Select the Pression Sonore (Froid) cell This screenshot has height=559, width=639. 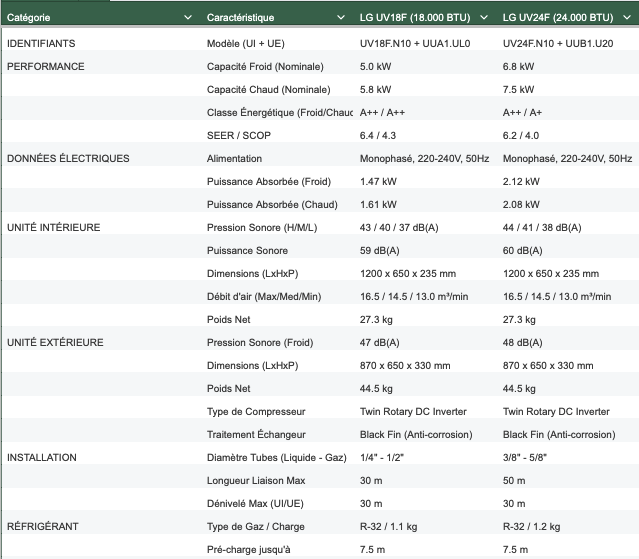coord(260,343)
